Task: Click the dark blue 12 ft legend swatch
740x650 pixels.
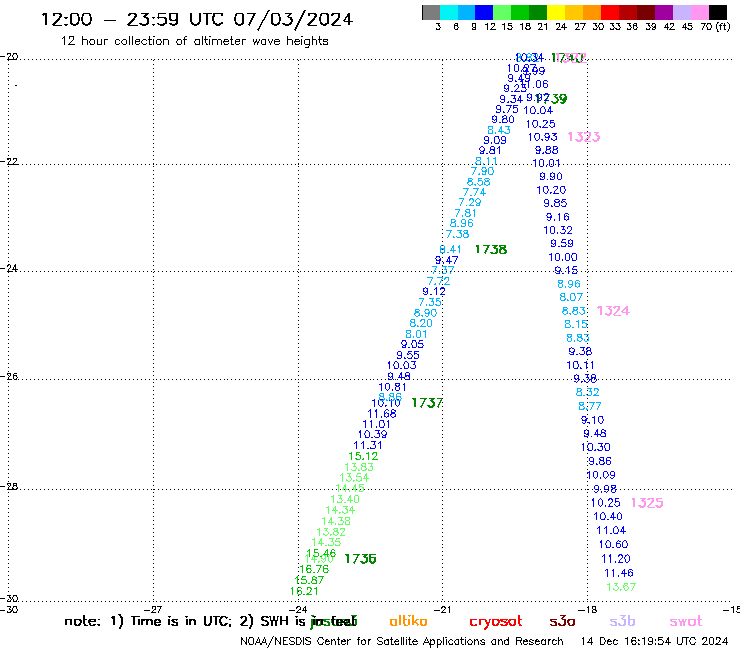Action: pyautogui.click(x=485, y=12)
